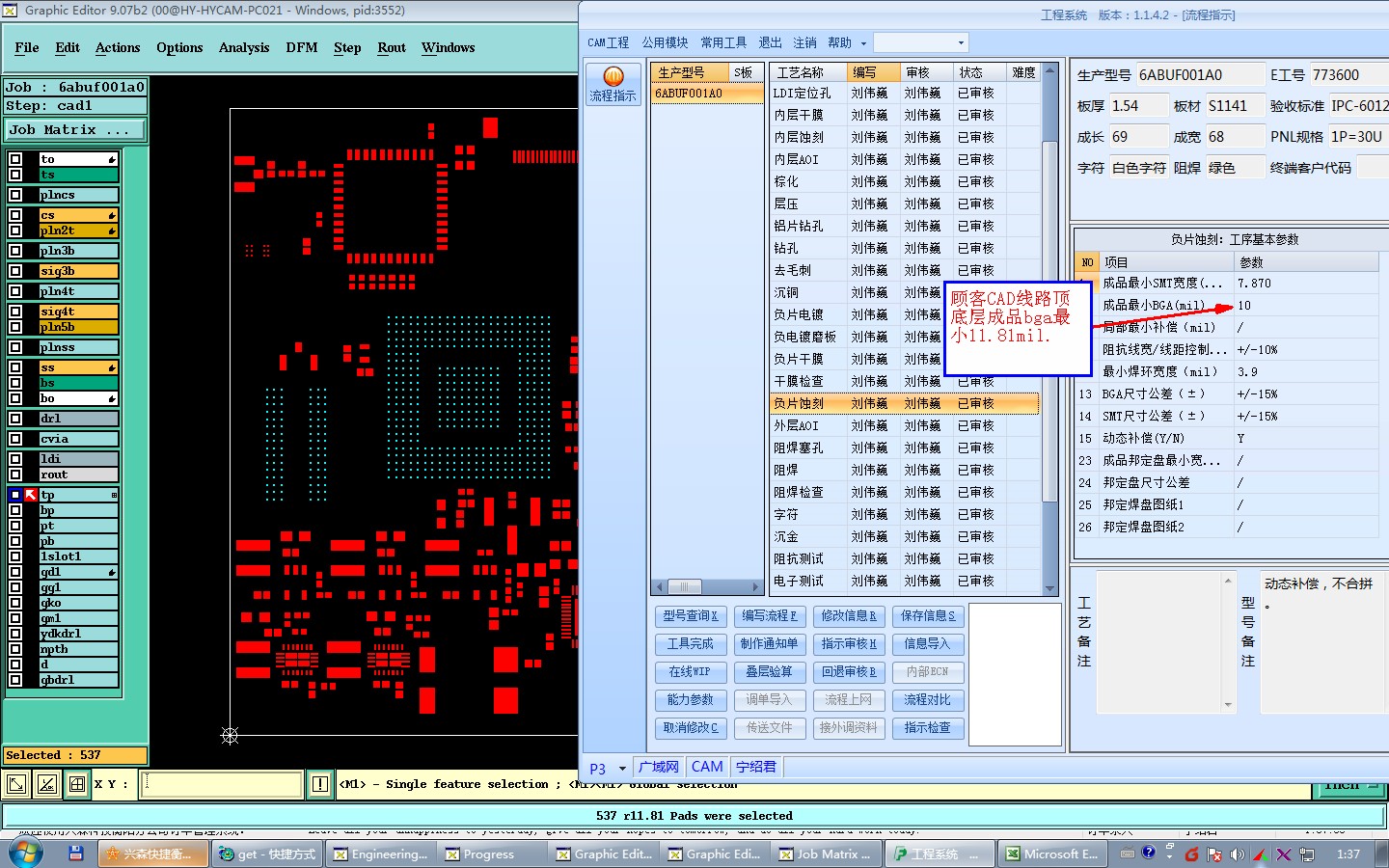Toggle the checkbox for layer cs

point(15,215)
